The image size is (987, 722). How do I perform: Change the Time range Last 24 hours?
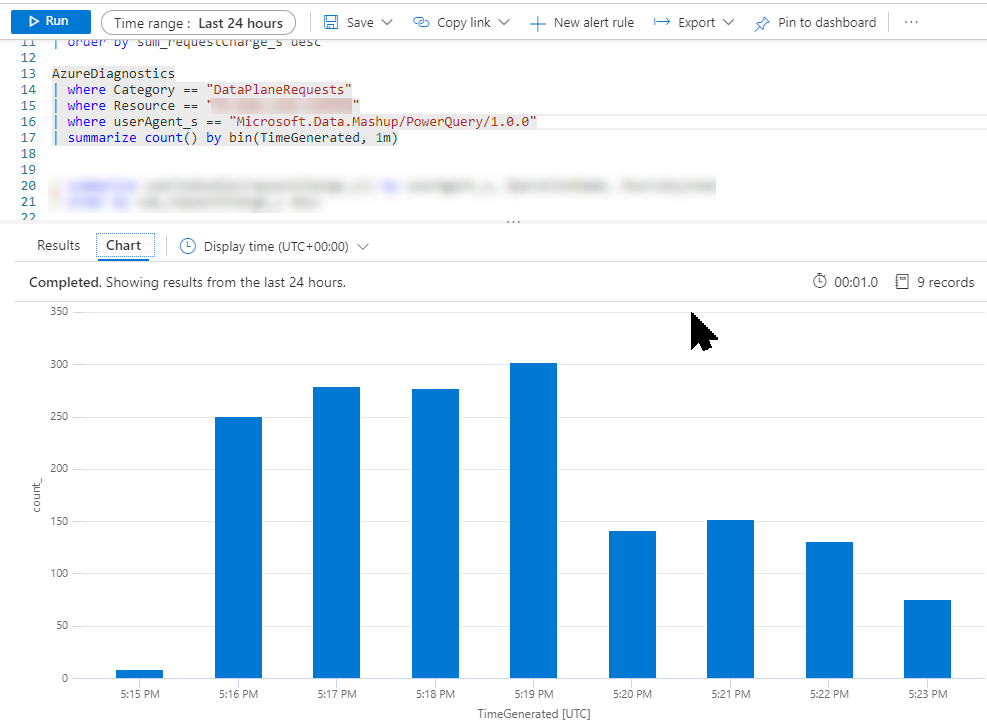(198, 22)
